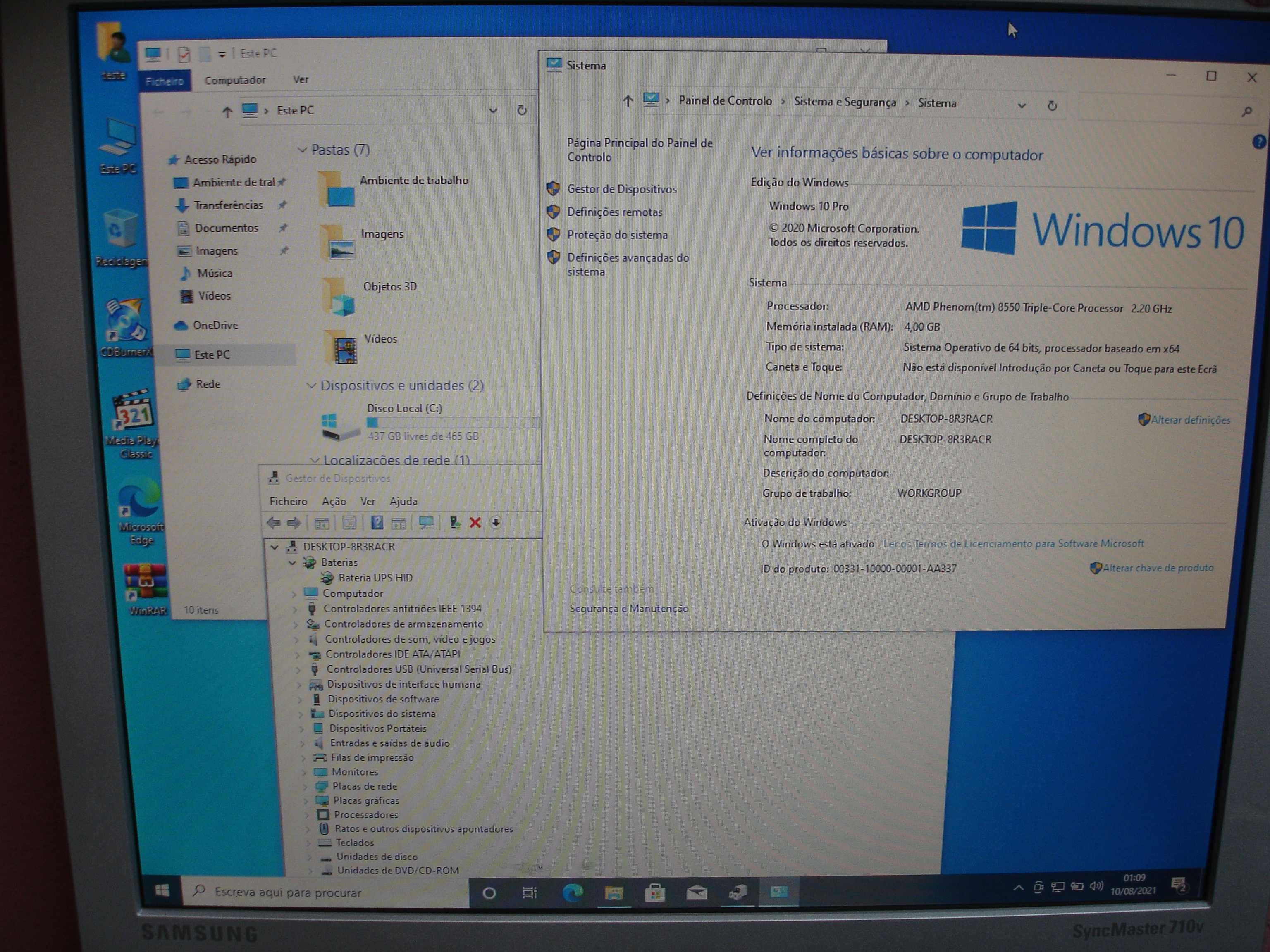Collapse the Pastas (7) group
The height and width of the screenshot is (952, 1270).
[302, 150]
